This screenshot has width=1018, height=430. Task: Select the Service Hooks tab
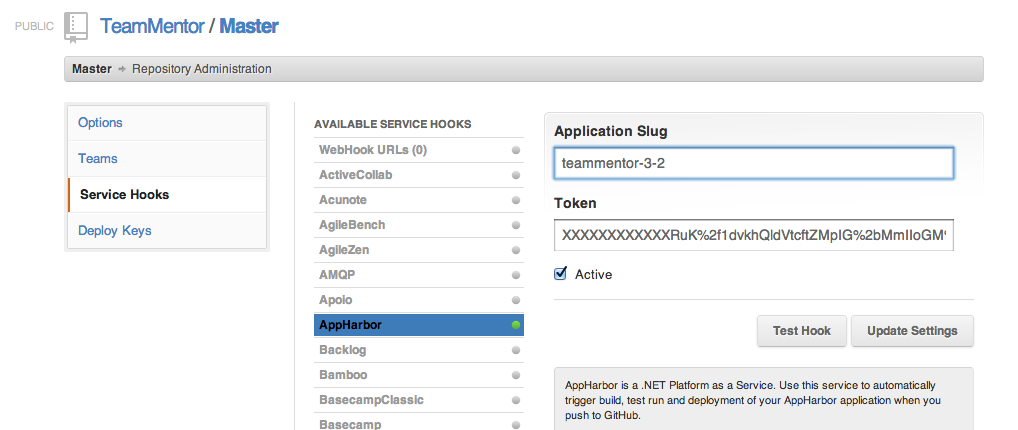pyautogui.click(x=125, y=195)
